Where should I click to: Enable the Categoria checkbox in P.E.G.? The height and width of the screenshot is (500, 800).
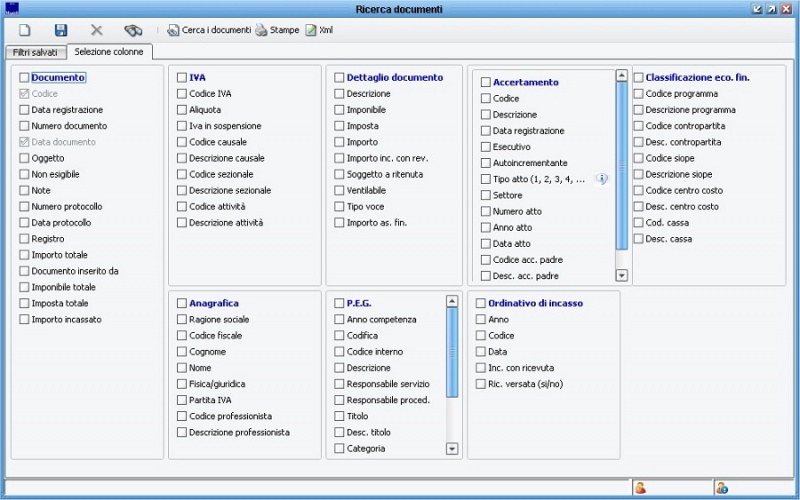click(339, 448)
